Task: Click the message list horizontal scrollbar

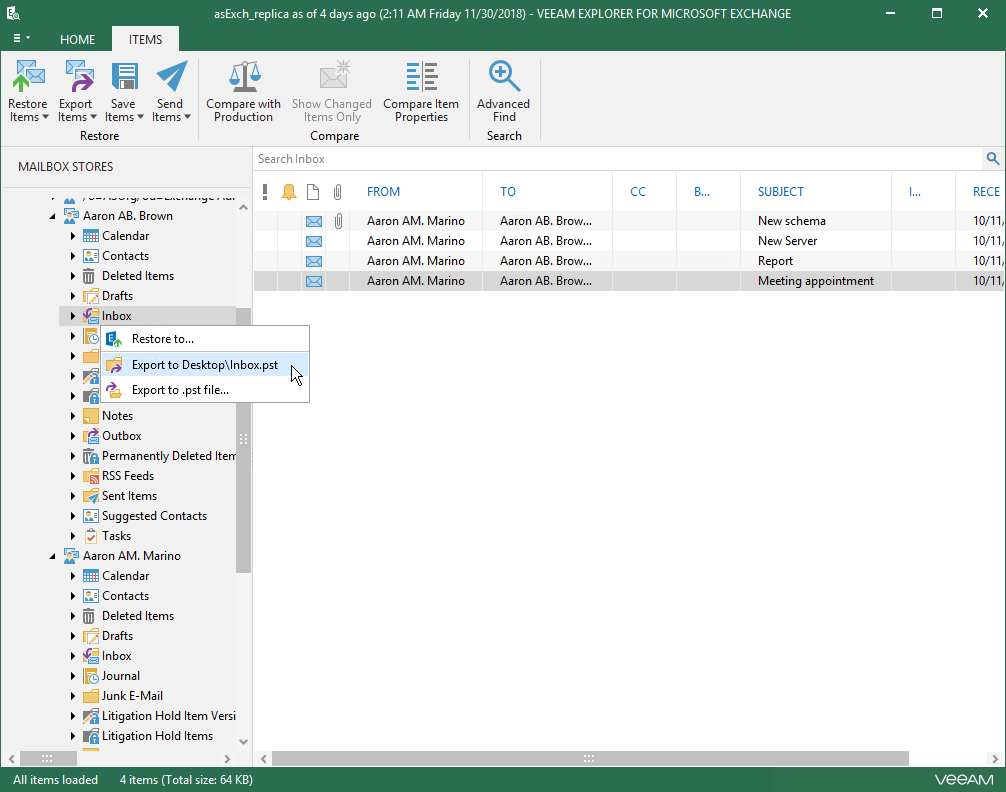Action: coord(590,759)
